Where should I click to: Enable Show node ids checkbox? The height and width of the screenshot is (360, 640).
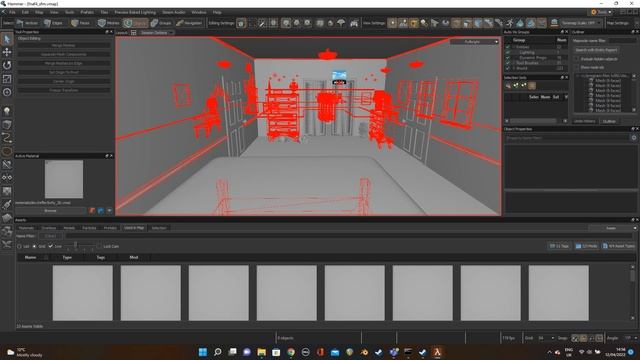[576, 67]
